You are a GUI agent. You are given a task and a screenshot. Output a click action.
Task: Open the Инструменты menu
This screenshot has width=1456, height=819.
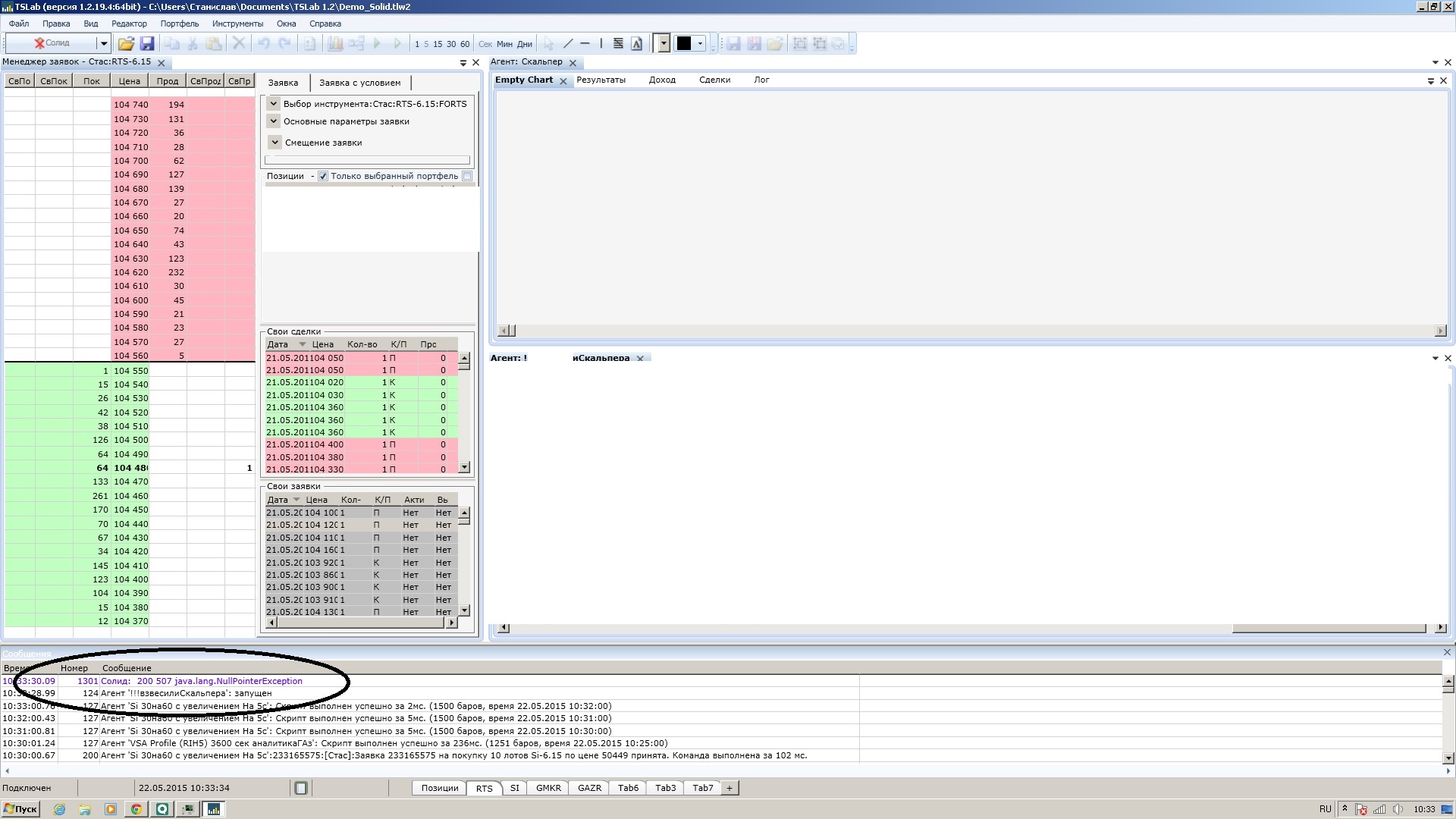[x=237, y=24]
